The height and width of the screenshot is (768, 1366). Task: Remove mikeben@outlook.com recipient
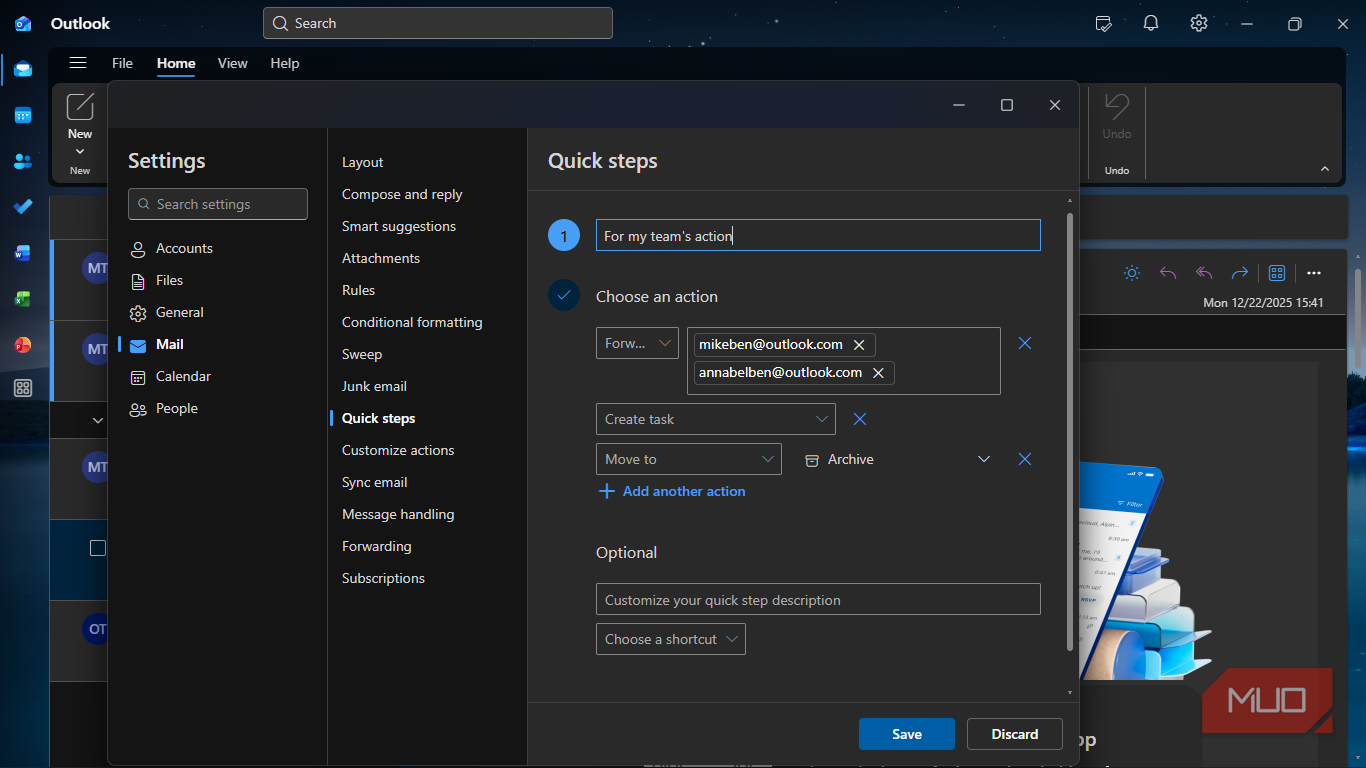[x=859, y=345]
